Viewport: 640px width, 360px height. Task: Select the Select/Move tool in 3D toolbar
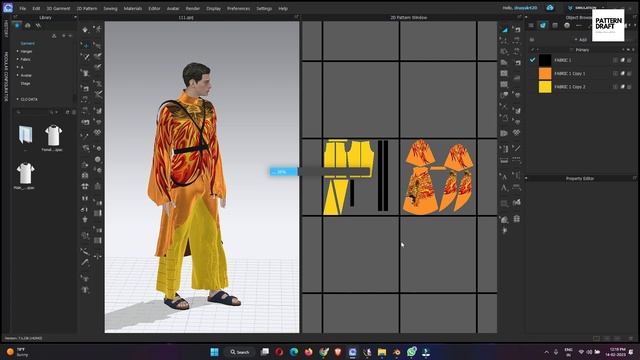pos(85,45)
